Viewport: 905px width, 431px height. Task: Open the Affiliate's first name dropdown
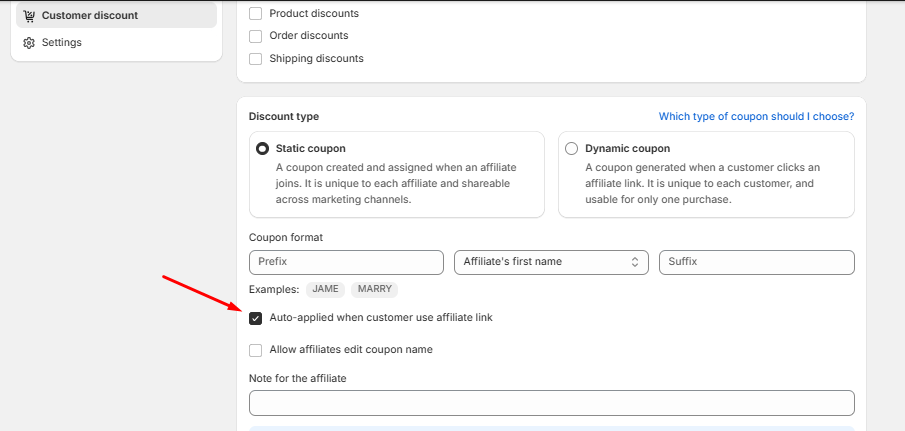pyautogui.click(x=551, y=262)
